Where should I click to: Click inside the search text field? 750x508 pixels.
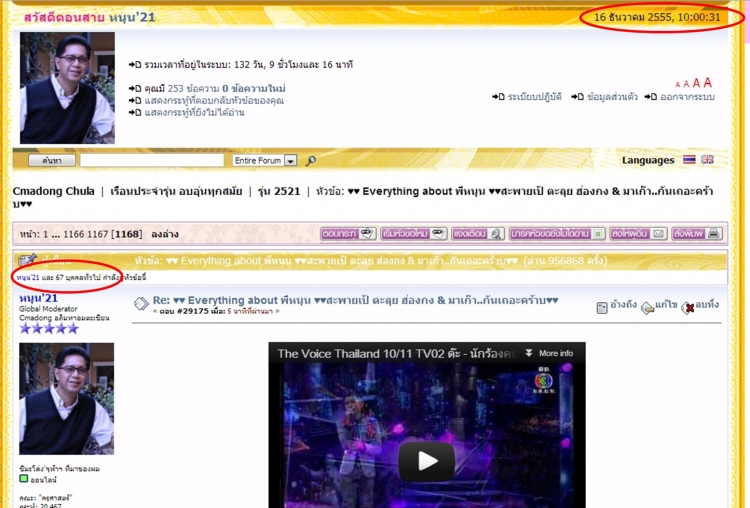click(152, 161)
